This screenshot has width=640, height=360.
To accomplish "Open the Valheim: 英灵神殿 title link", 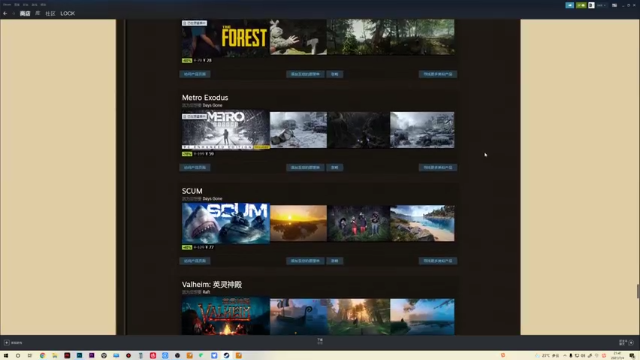I will pos(212,284).
